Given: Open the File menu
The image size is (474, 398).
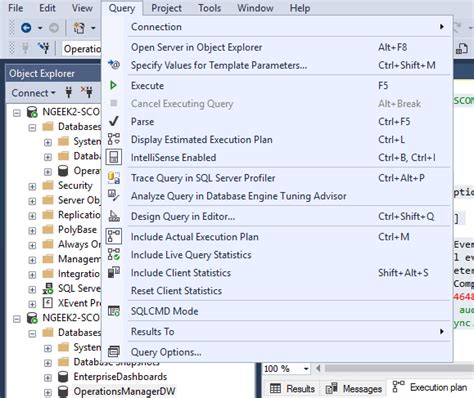Looking at the screenshot, I should pyautogui.click(x=16, y=8).
